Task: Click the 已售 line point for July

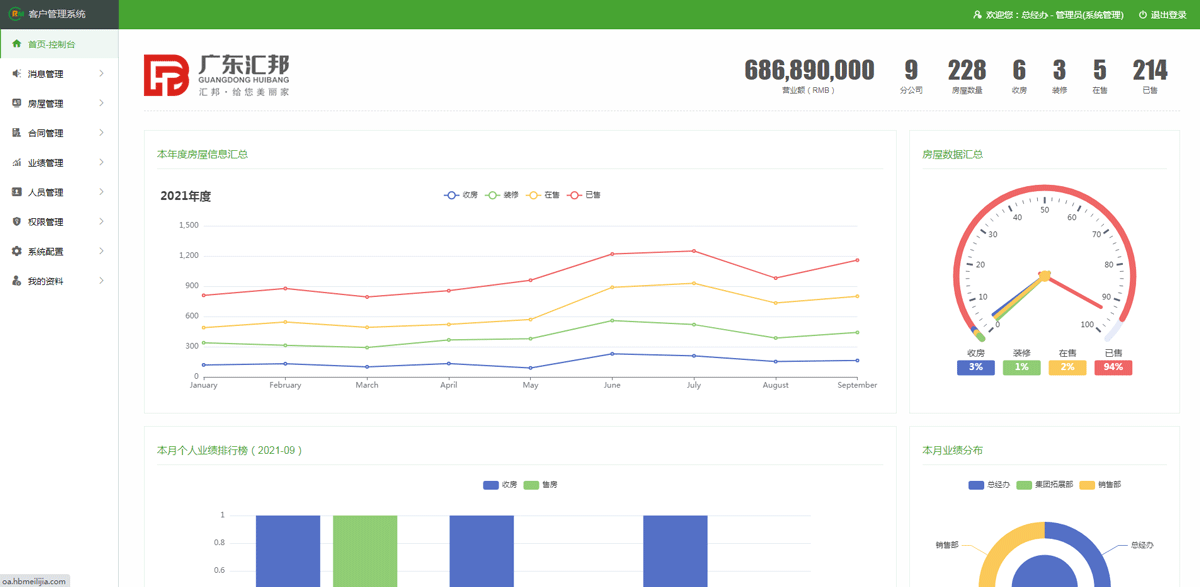Action: pos(694,251)
